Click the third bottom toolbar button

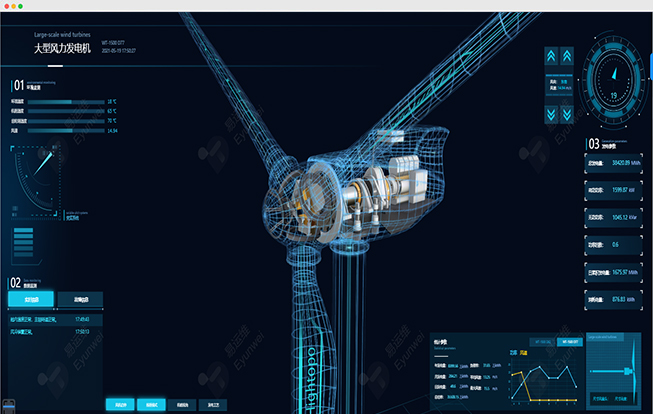[x=182, y=405]
